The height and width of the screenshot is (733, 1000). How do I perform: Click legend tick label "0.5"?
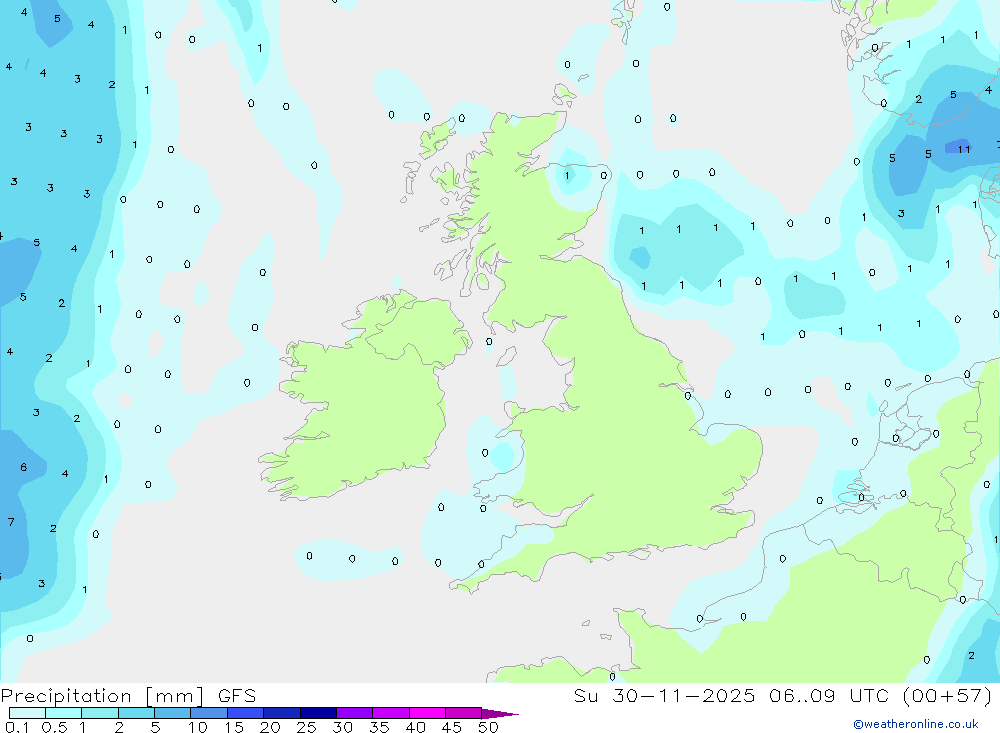click(54, 727)
